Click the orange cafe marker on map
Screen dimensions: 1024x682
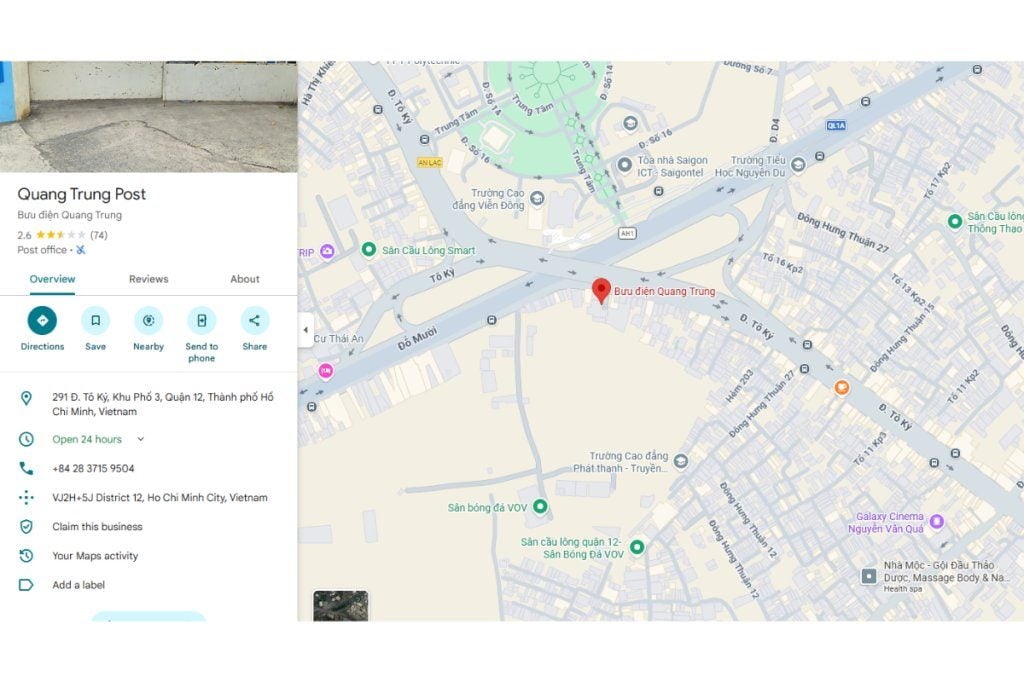click(x=841, y=387)
